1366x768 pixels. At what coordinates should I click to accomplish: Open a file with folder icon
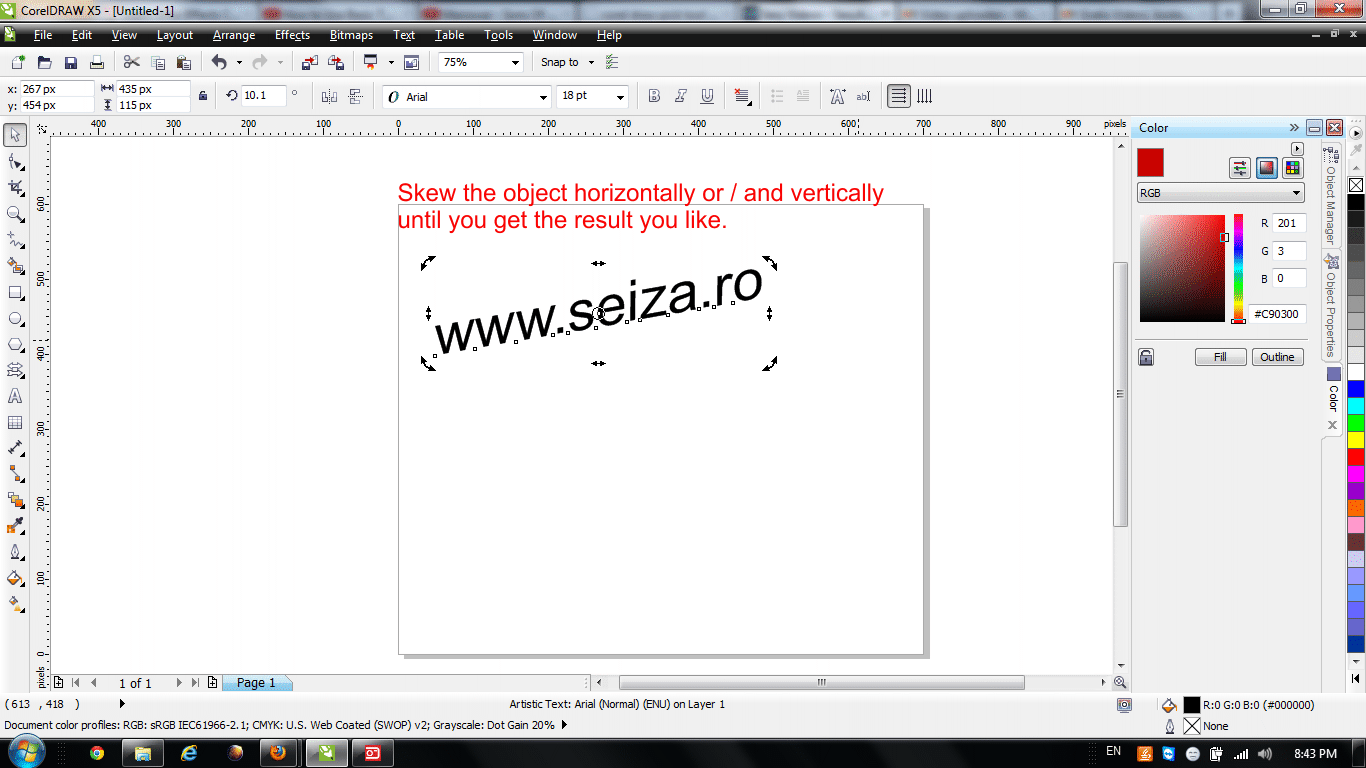[45, 62]
